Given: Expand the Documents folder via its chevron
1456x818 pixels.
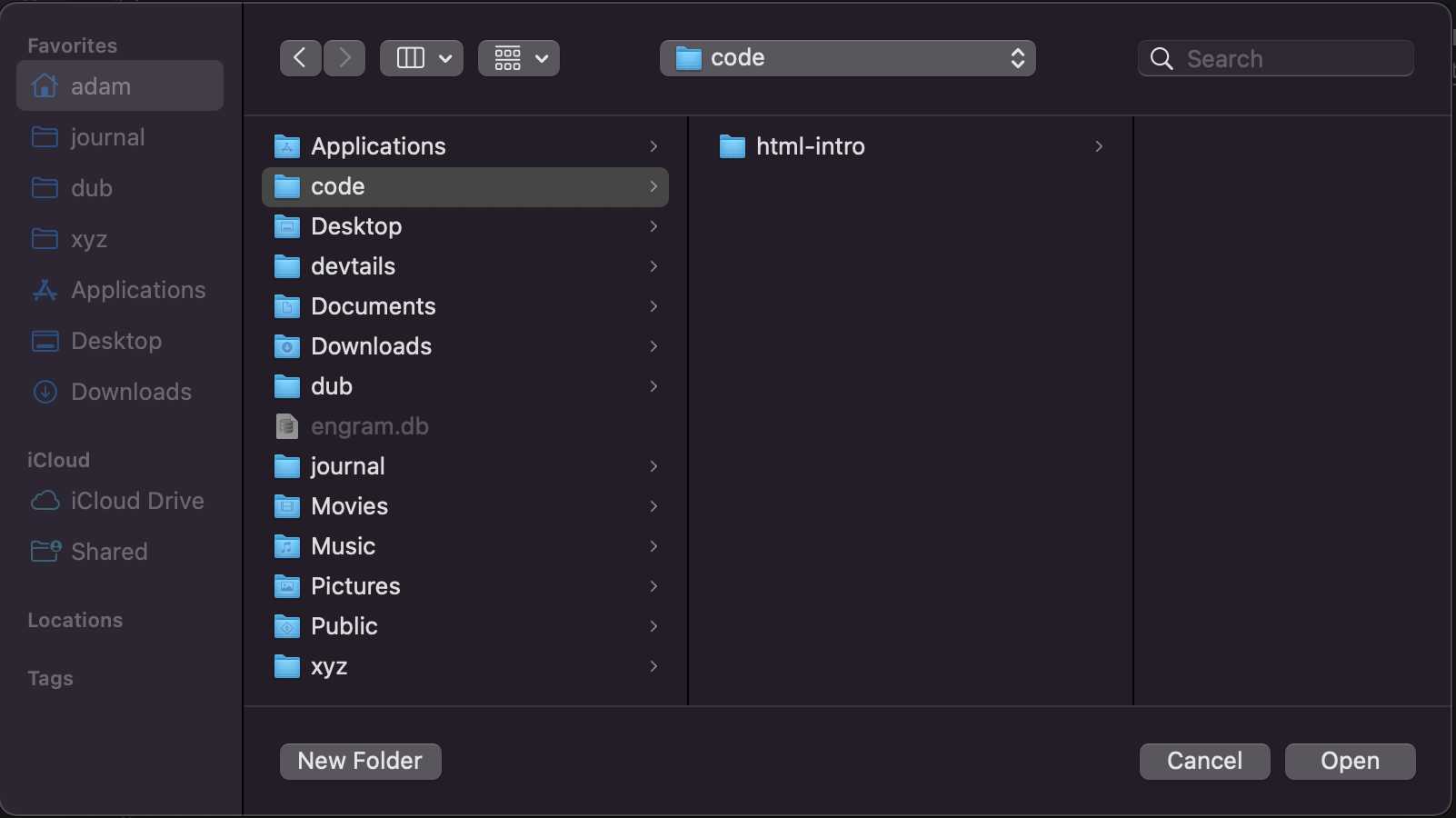Looking at the screenshot, I should tap(653, 306).
